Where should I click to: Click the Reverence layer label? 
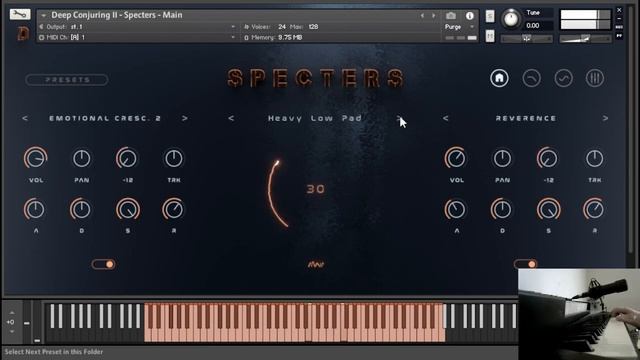526,118
